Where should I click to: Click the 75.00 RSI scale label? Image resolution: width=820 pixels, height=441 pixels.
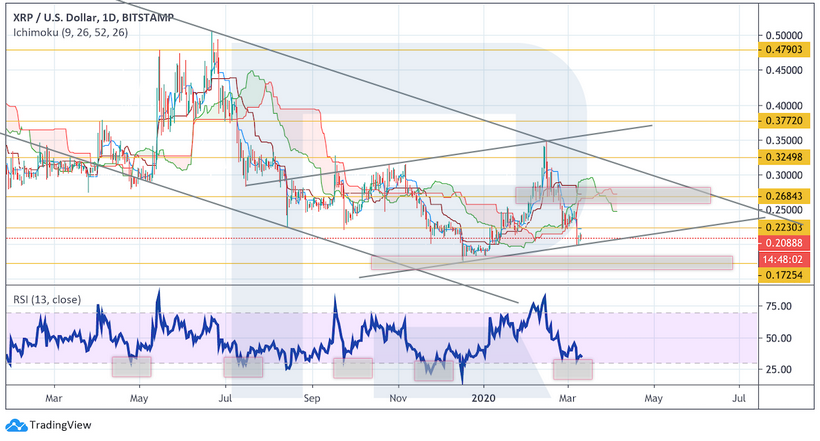[776, 308]
